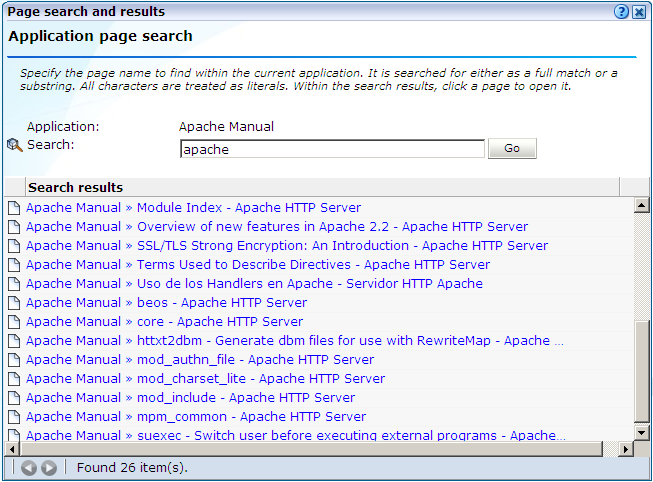Click the Go button

click(x=512, y=148)
